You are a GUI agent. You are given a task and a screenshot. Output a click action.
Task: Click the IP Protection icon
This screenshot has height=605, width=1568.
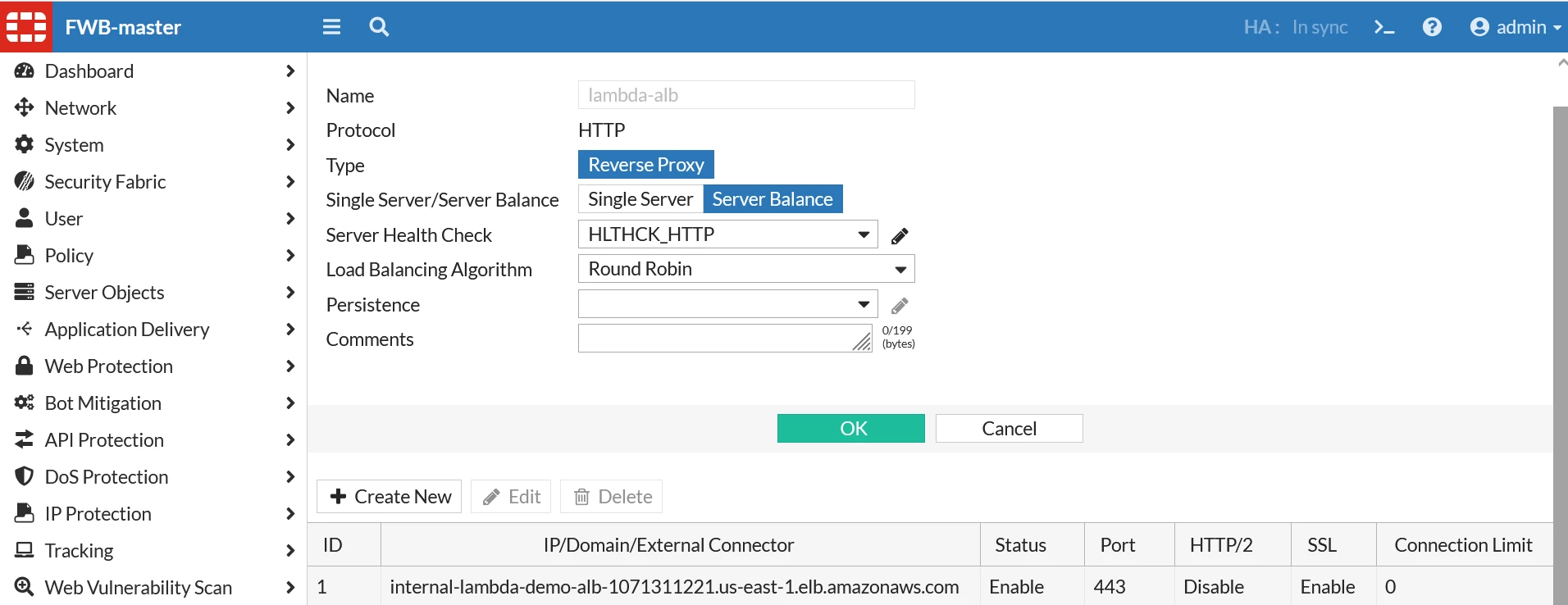(25, 513)
